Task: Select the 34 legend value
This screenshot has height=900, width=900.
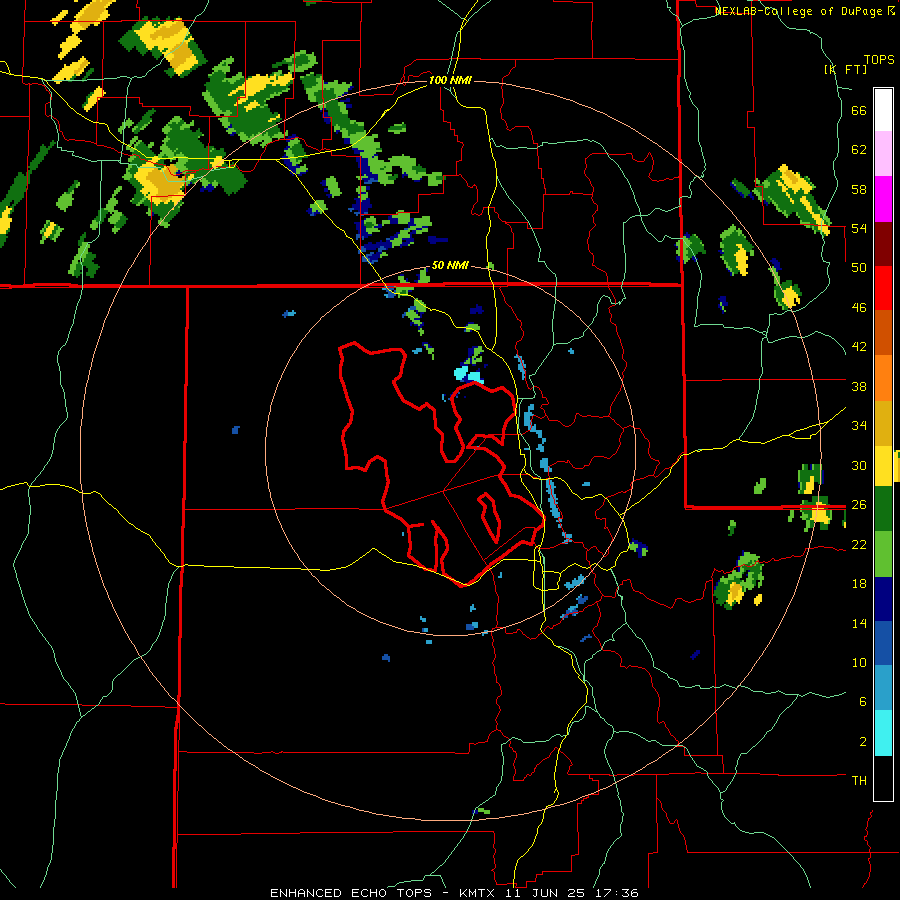Action: pyautogui.click(x=859, y=425)
